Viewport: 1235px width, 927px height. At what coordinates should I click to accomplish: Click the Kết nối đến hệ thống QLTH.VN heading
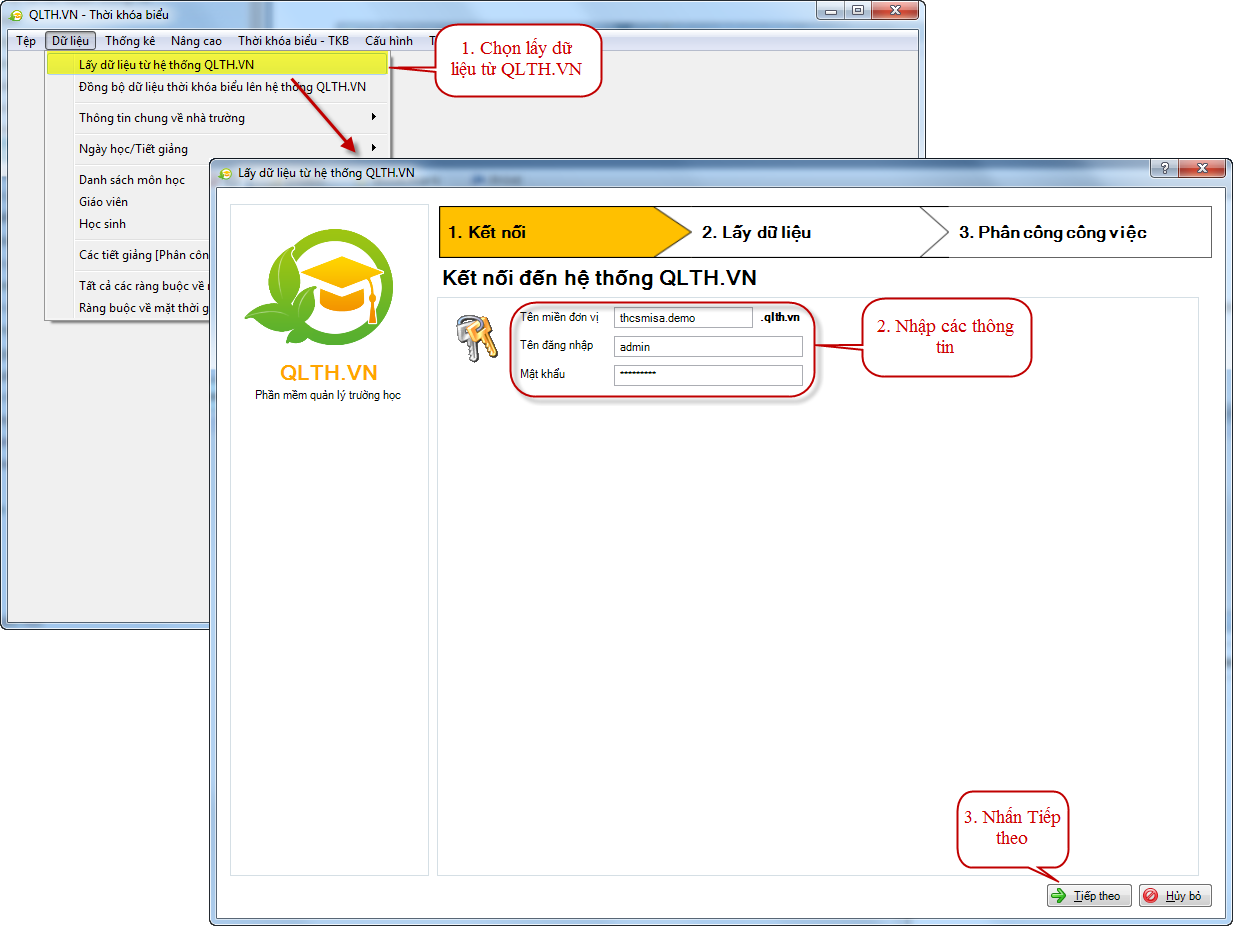coord(599,279)
